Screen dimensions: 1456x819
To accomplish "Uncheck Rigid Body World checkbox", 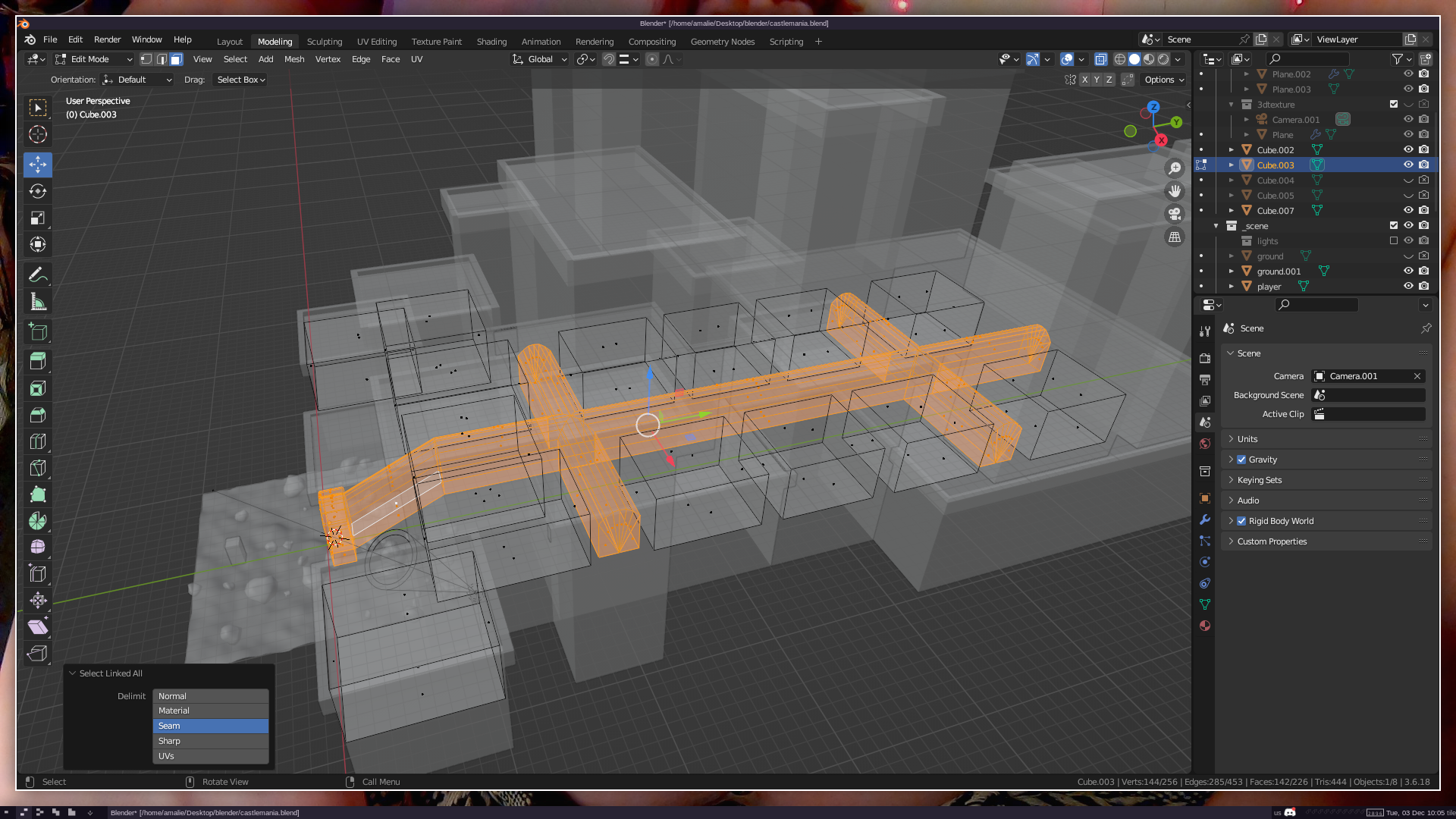I will click(1241, 521).
